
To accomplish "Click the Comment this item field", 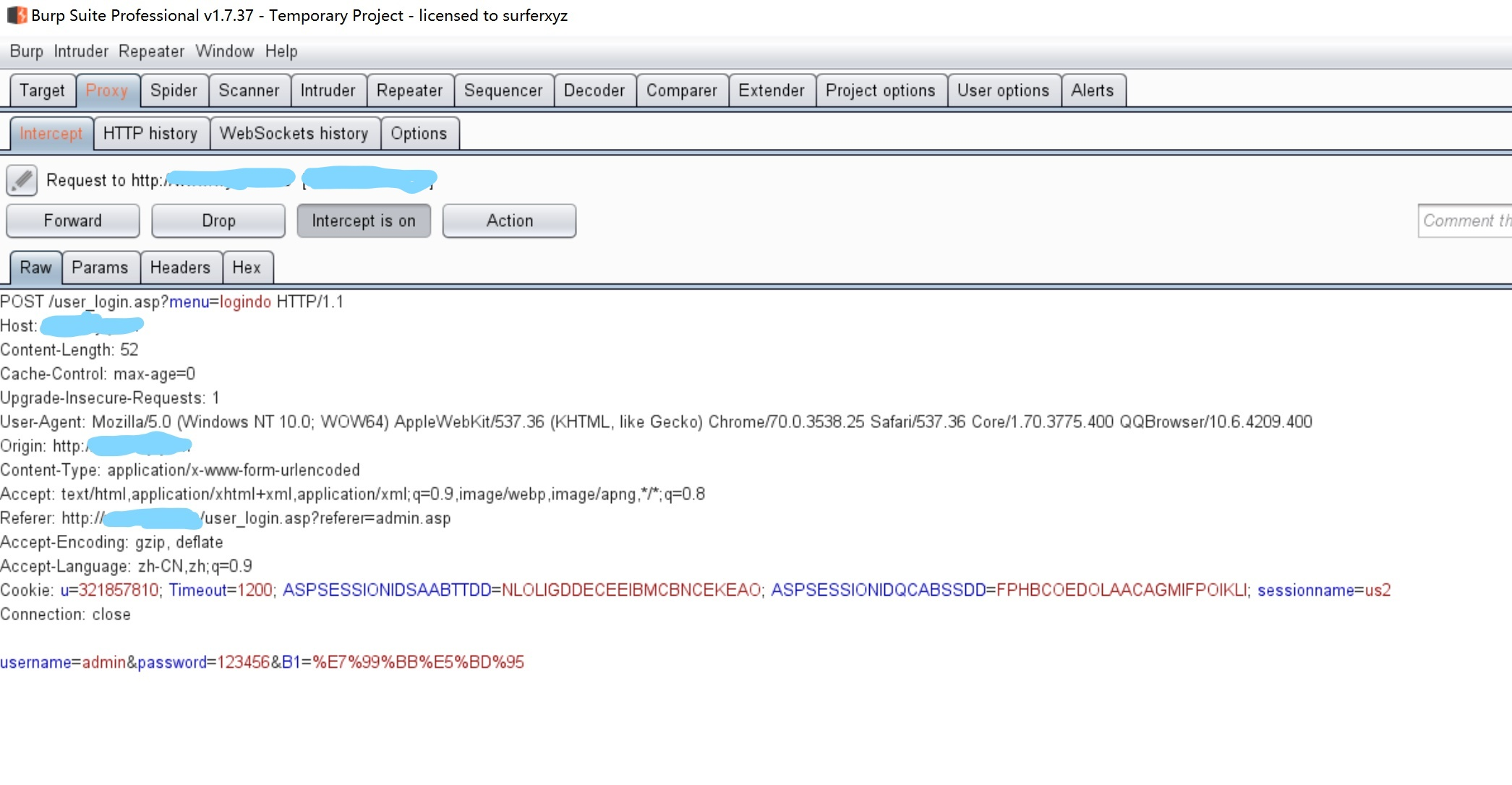I will [x=1465, y=220].
